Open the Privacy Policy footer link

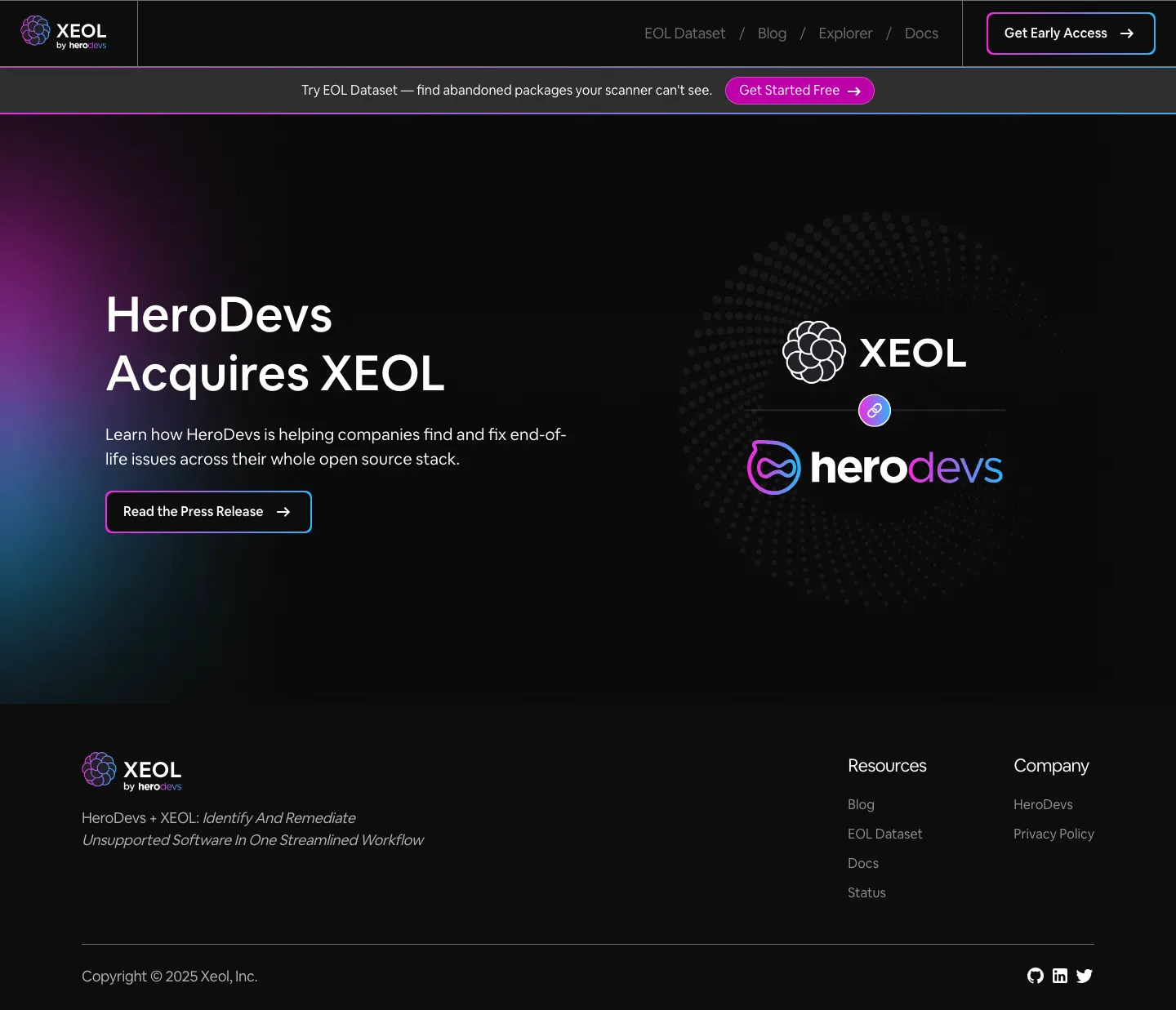click(1053, 834)
